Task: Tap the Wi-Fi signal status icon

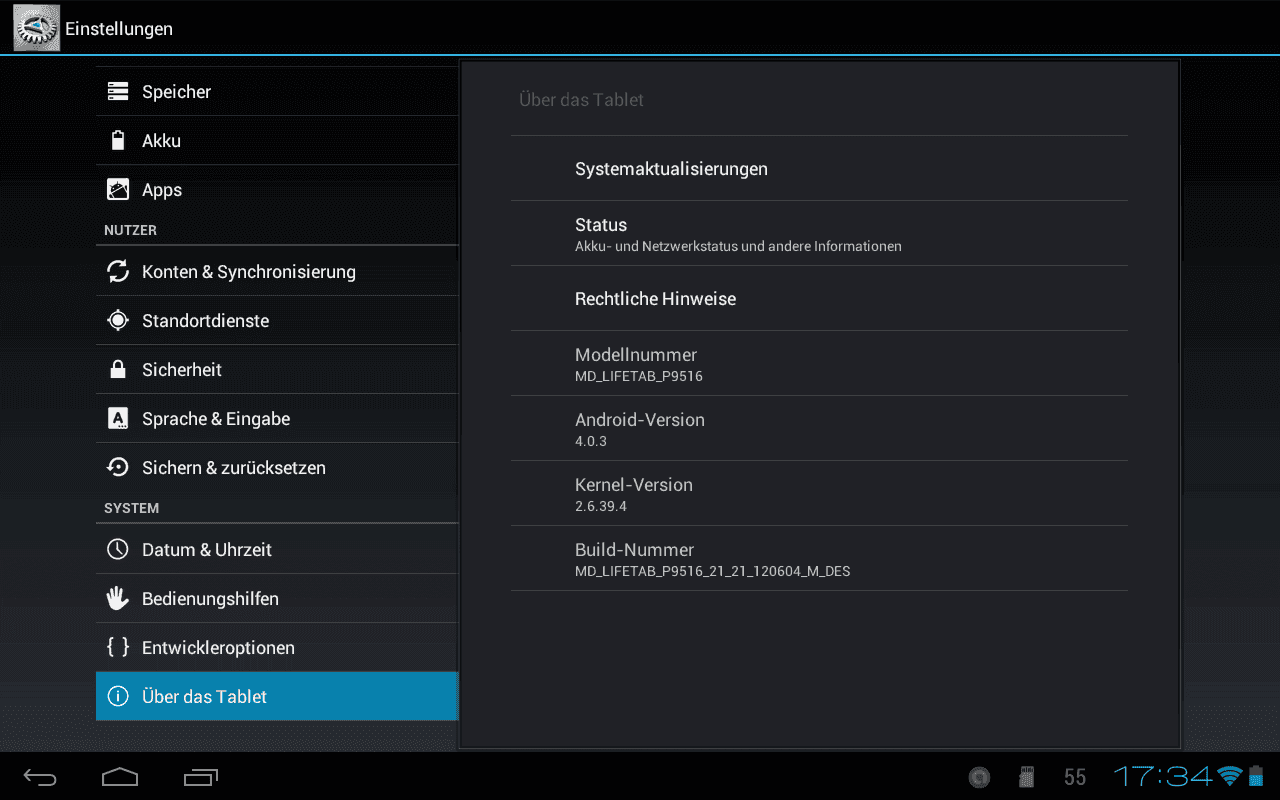Action: click(1229, 777)
